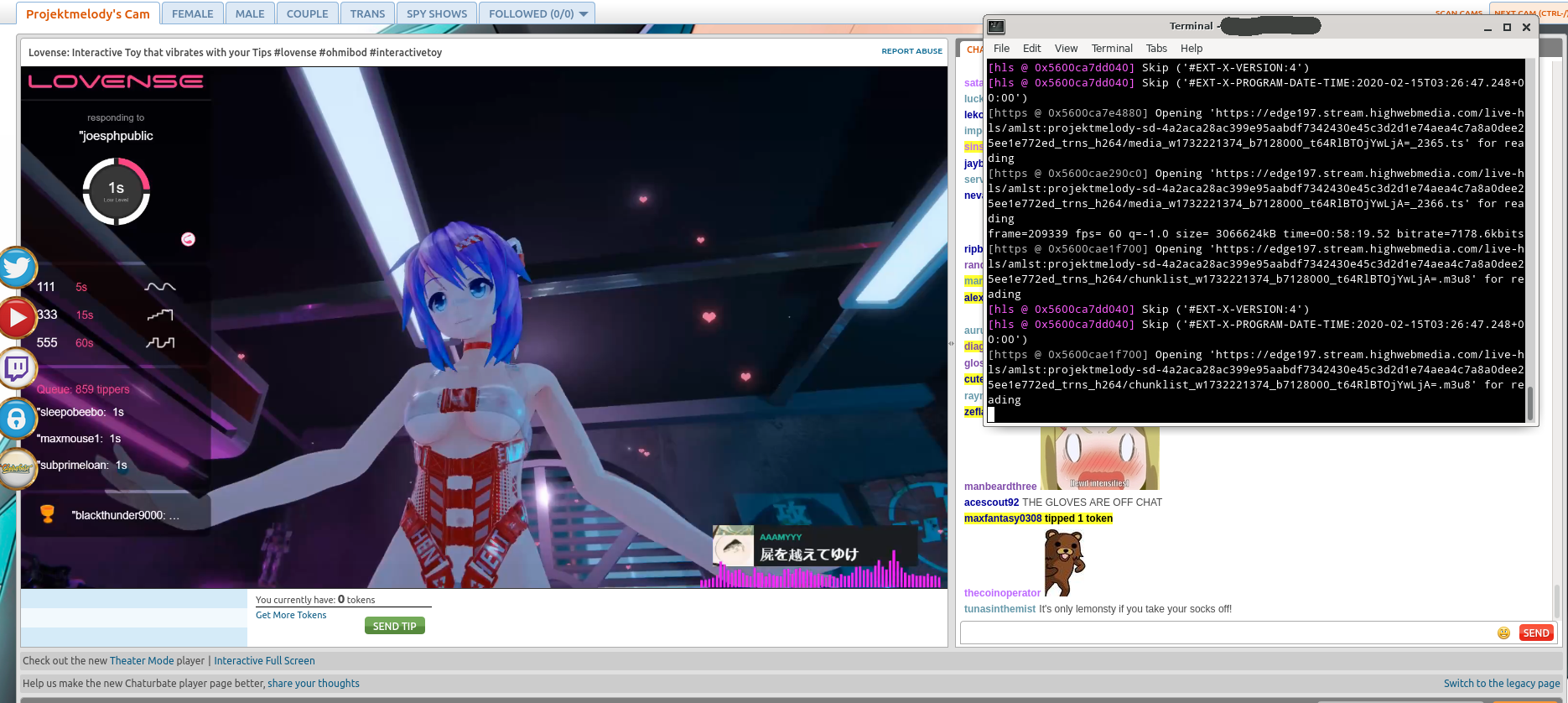This screenshot has height=703, width=1568.
Task: Click the REPORT ABUSE link
Action: pos(911,51)
